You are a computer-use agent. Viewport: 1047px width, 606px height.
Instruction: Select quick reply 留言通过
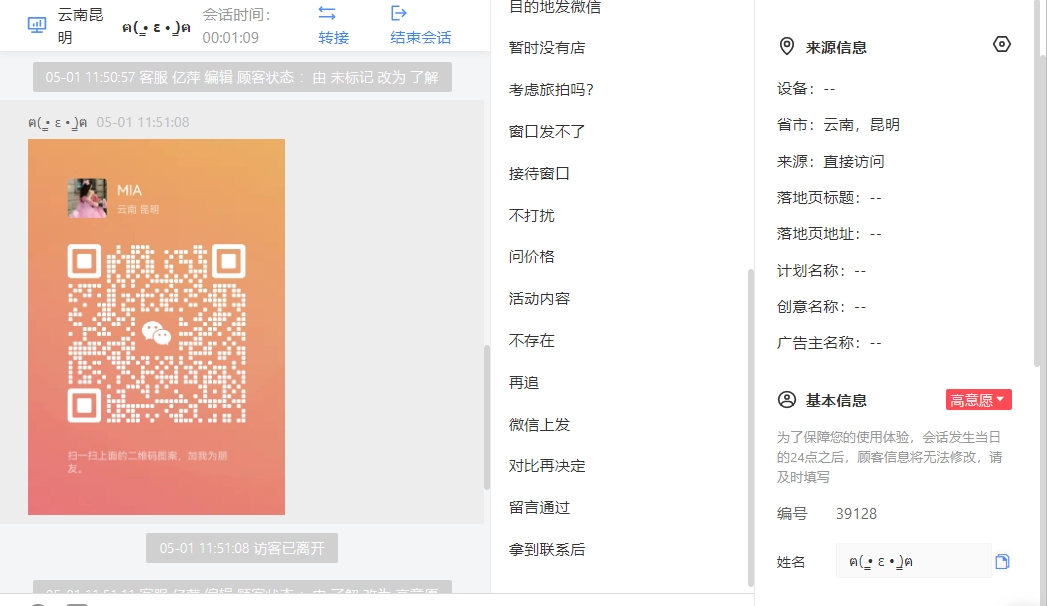point(539,508)
